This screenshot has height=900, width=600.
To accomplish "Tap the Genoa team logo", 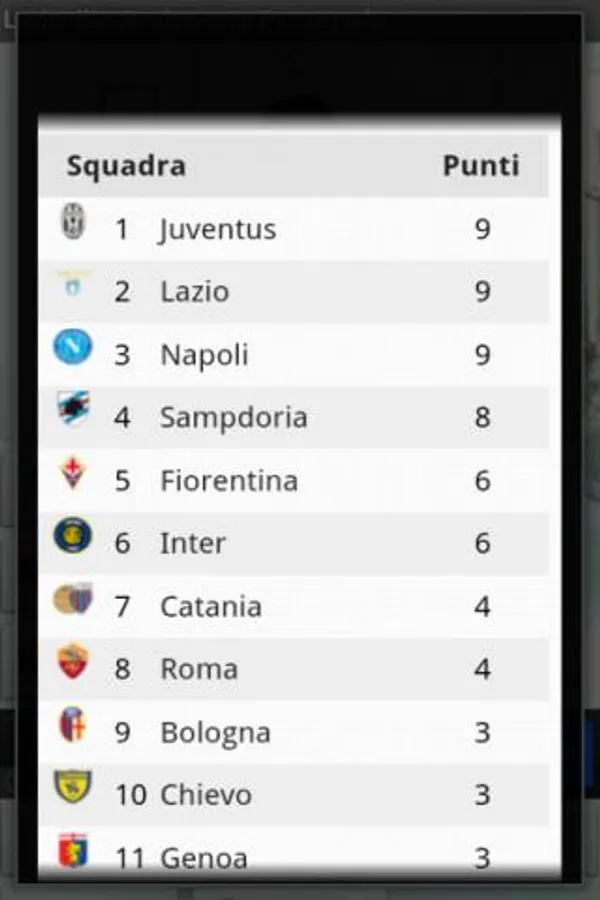I will pos(73,850).
